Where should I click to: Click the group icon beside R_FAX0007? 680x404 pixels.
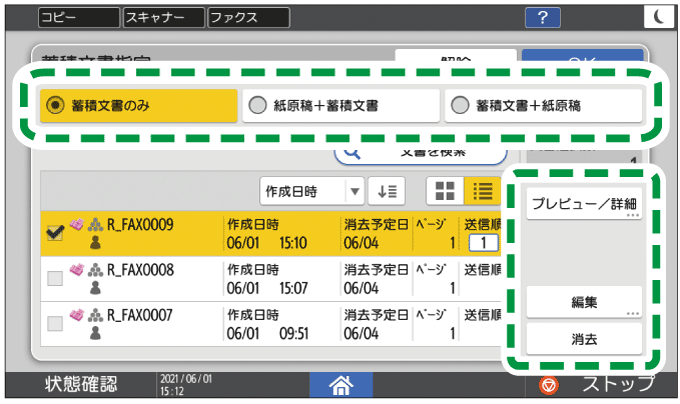coord(95,315)
